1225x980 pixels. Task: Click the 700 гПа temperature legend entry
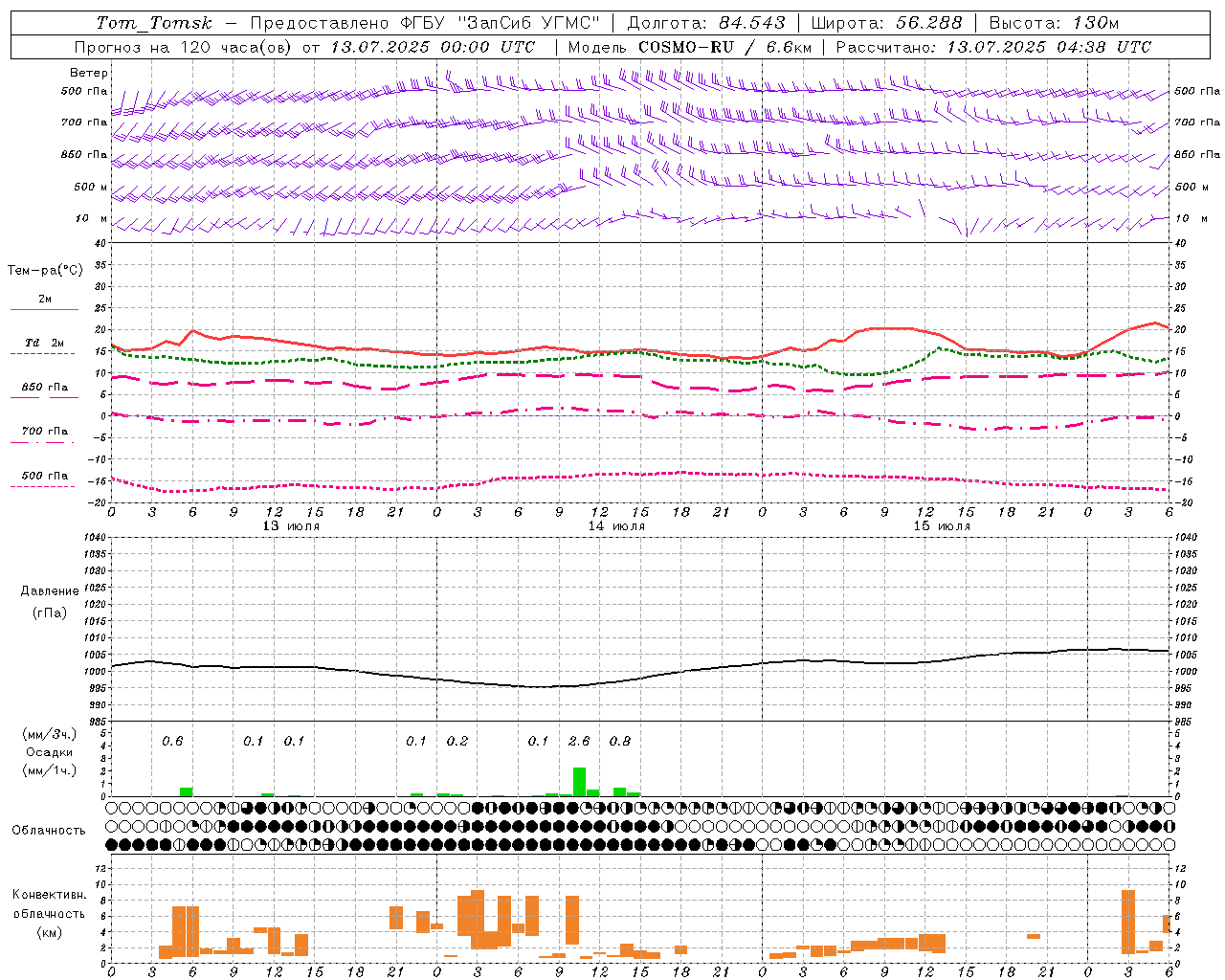44,435
